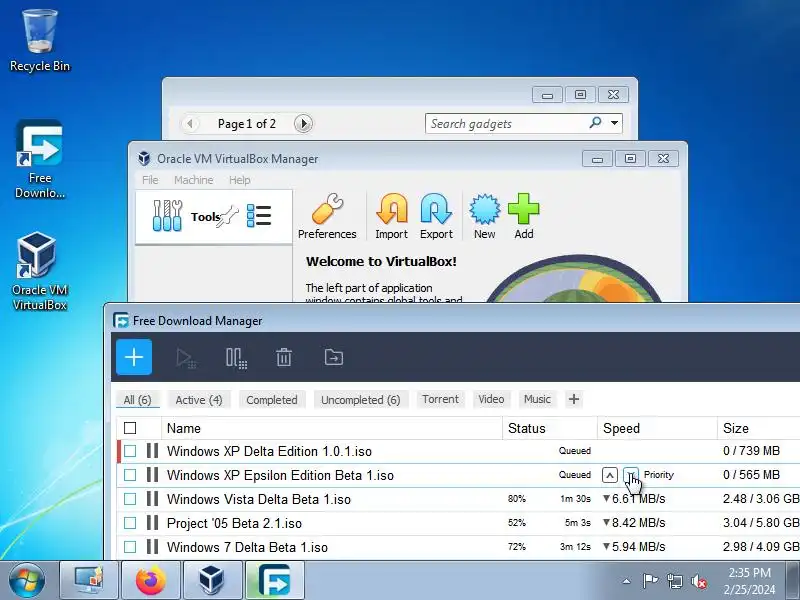
Task: Open VirtualBox File menu
Action: 150,180
